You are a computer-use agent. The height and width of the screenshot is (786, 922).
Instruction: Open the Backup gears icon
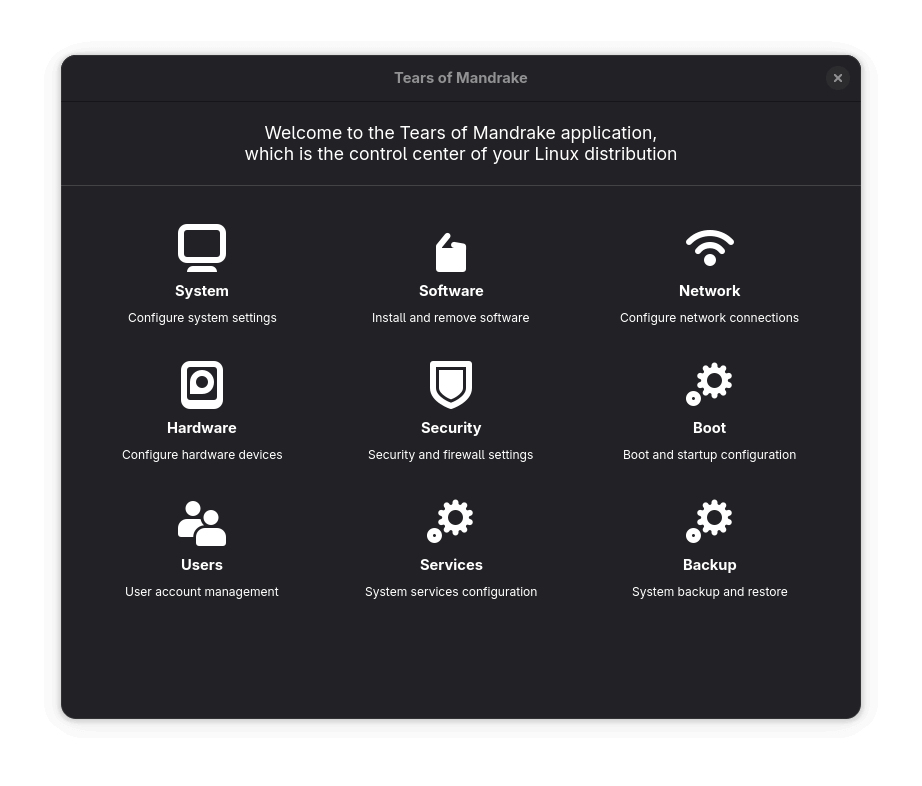[709, 521]
